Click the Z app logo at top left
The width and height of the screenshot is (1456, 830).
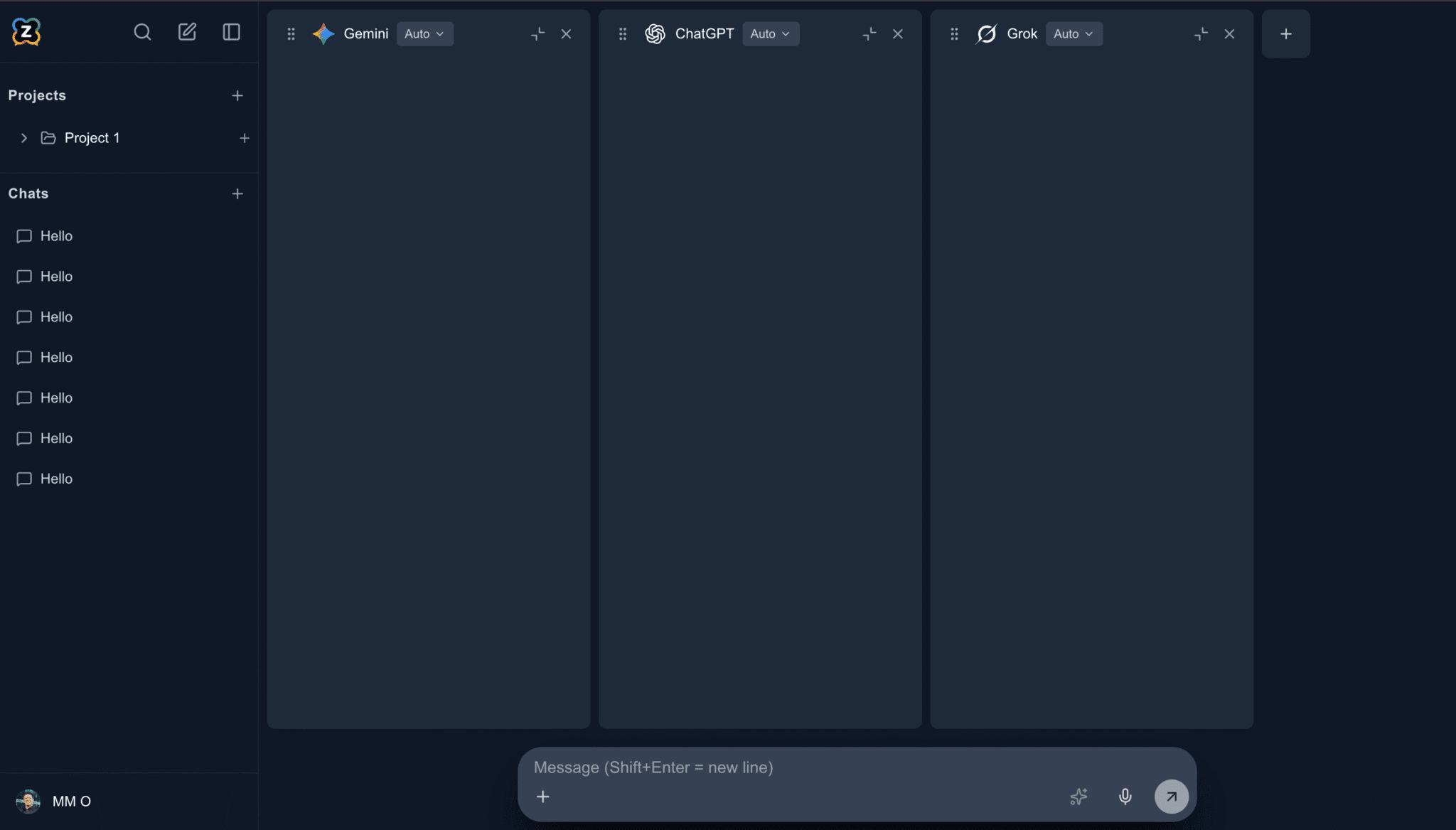click(26, 31)
